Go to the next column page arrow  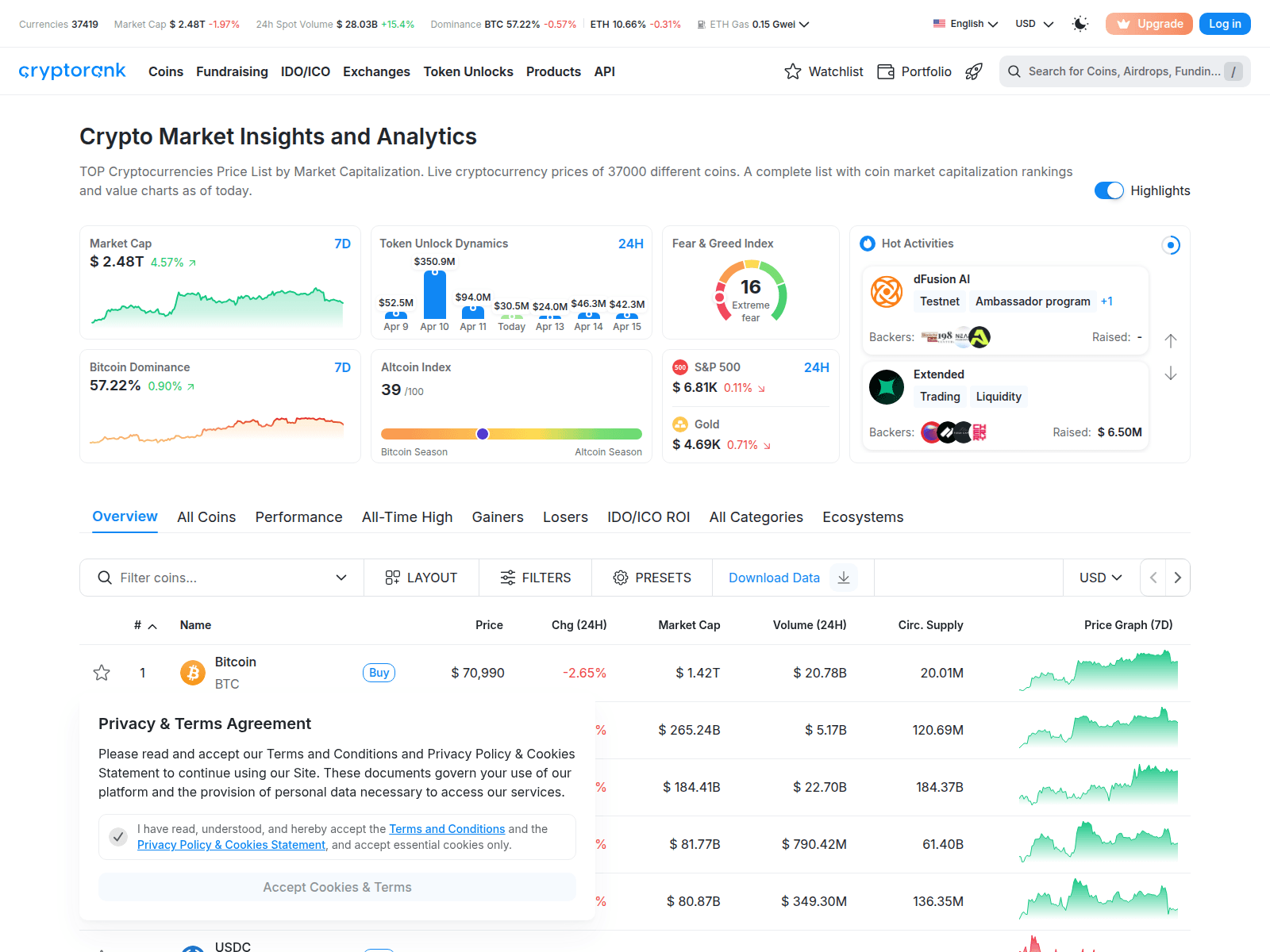tap(1177, 578)
